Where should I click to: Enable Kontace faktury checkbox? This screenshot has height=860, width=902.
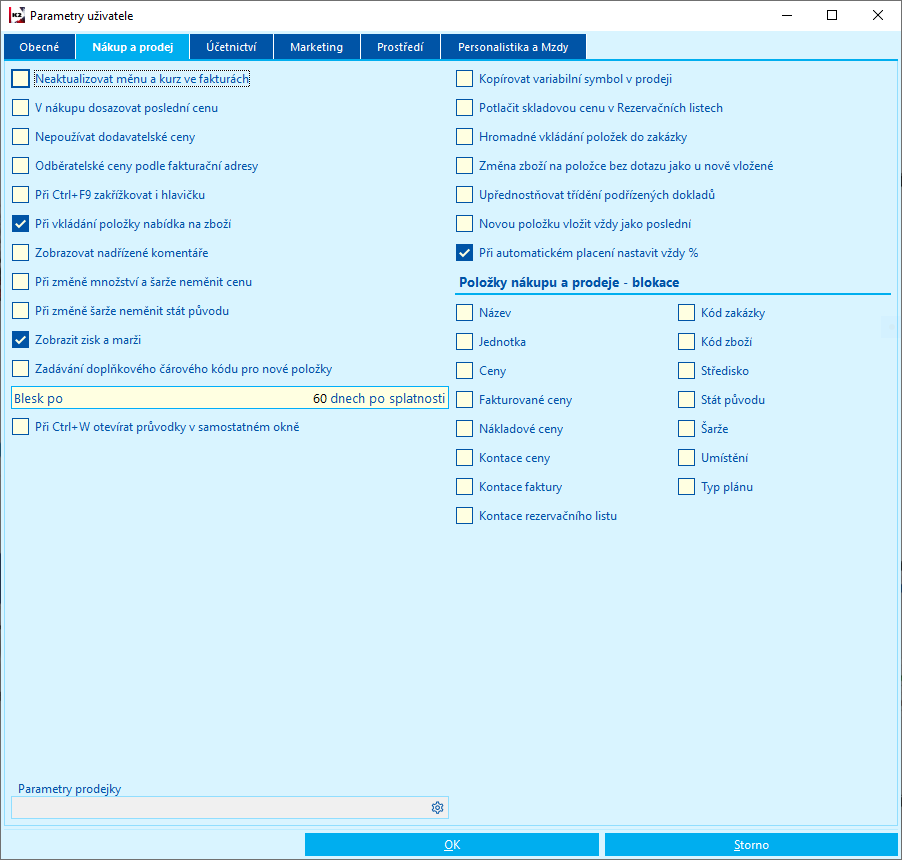coord(464,487)
